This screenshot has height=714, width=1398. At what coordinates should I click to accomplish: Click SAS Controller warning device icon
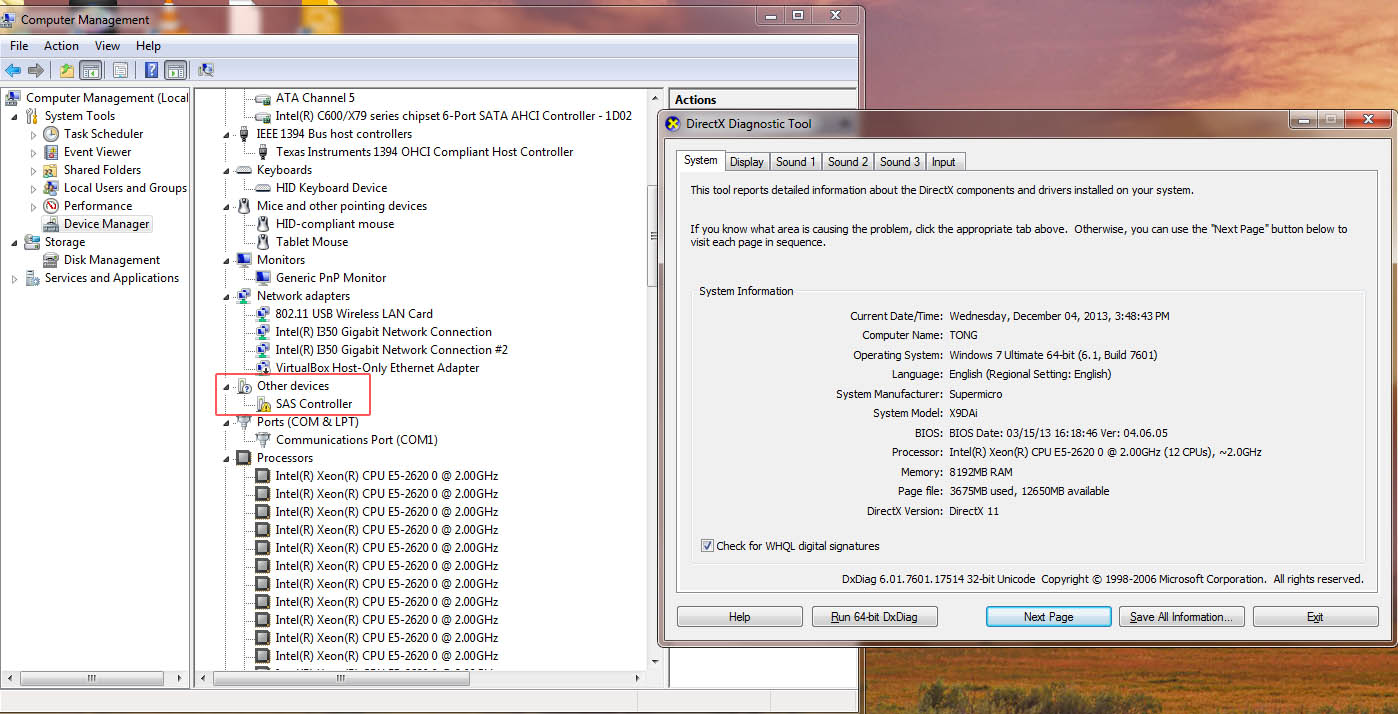[x=263, y=404]
